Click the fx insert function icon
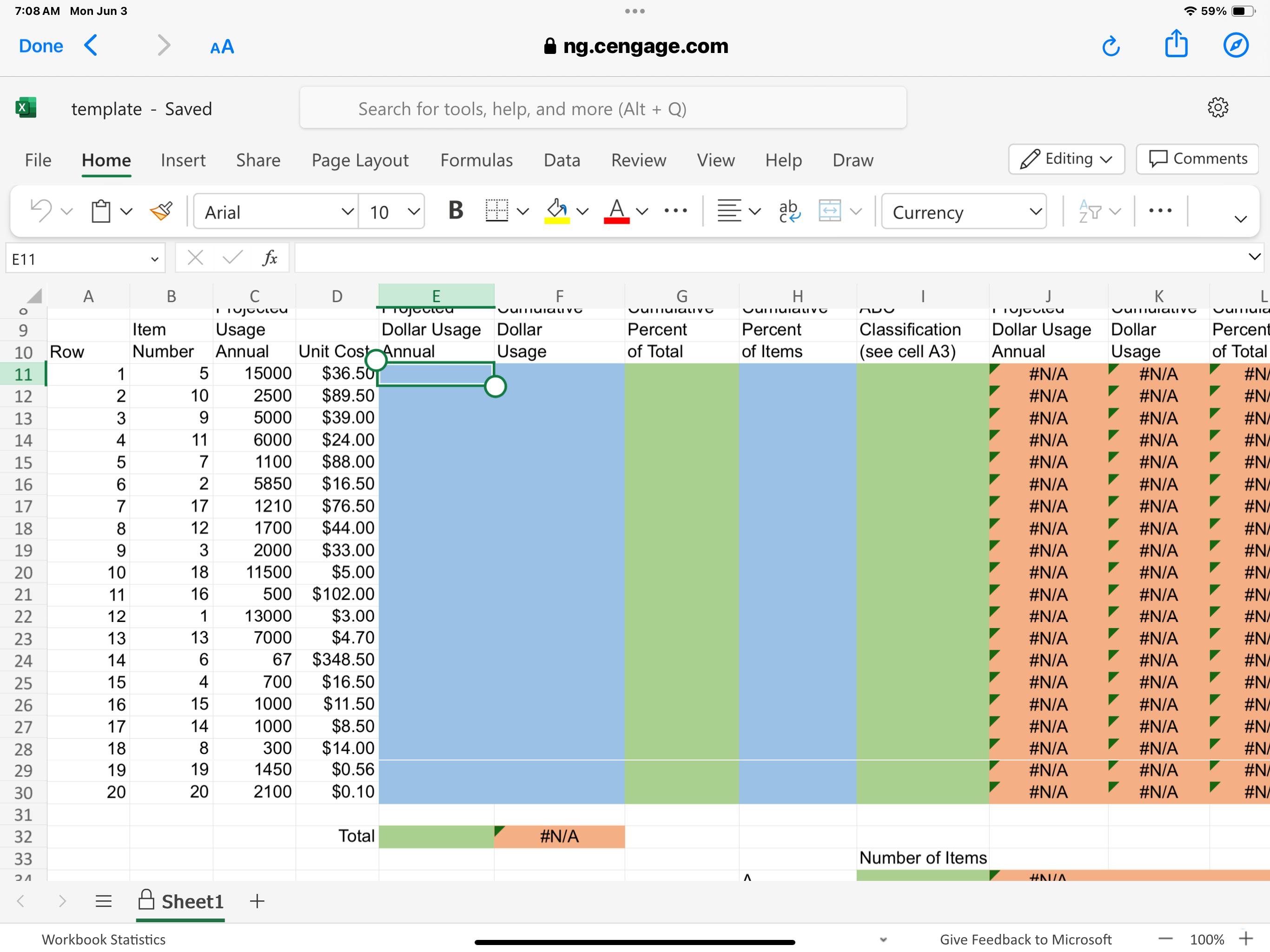Screen dimensions: 1270x952 269,258
